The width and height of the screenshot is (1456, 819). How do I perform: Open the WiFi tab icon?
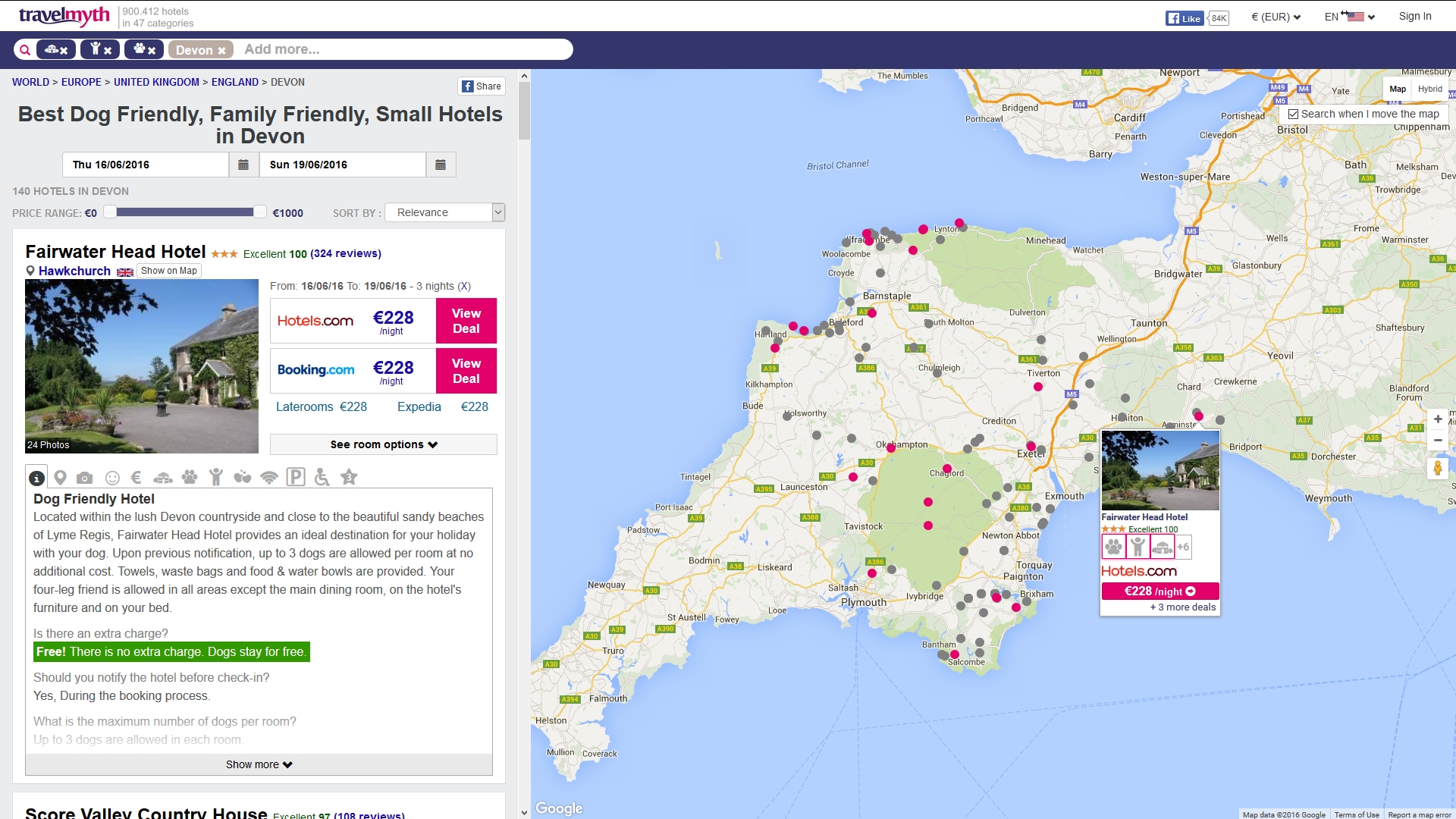click(269, 478)
